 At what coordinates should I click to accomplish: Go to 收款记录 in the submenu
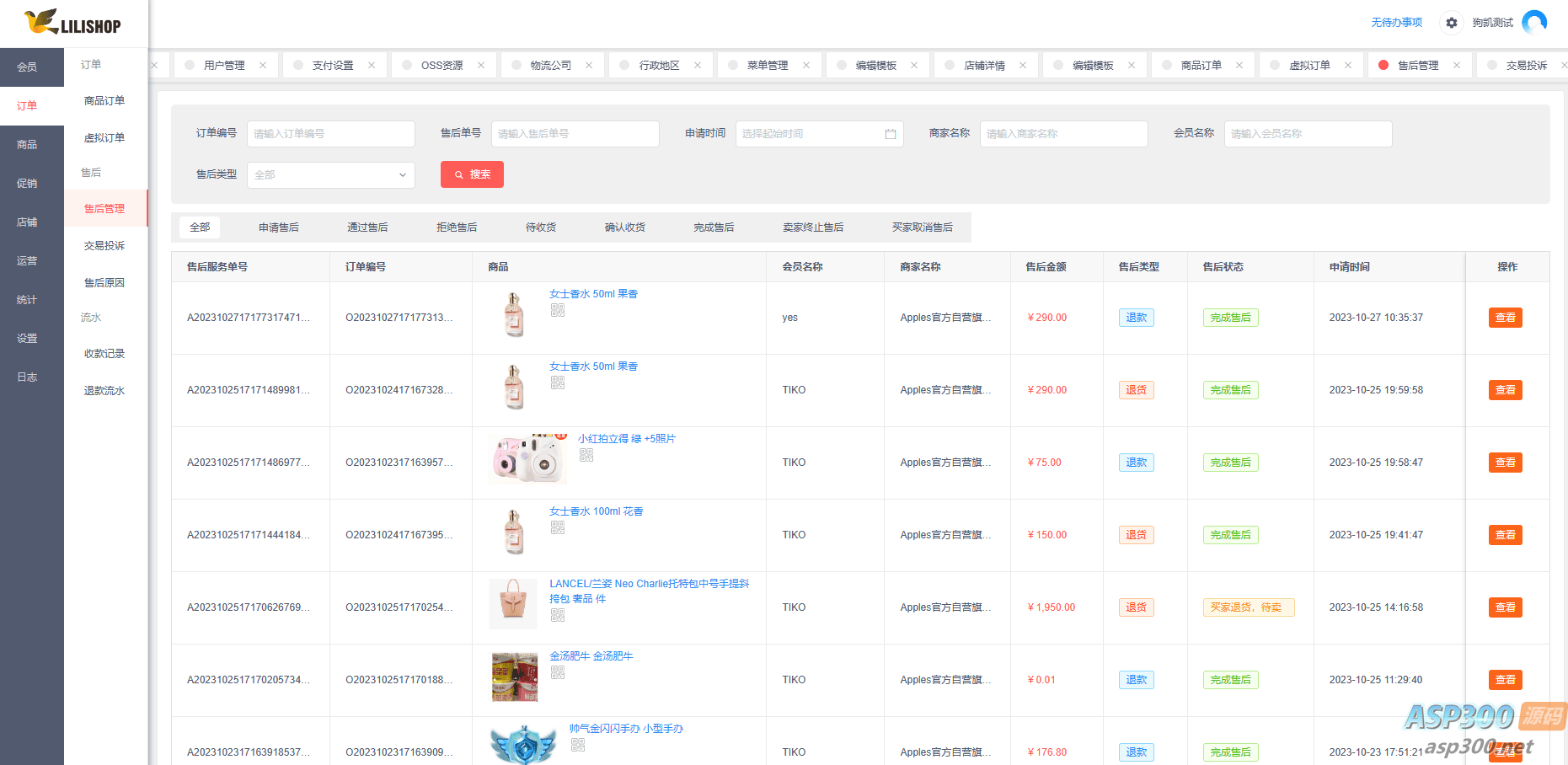tap(105, 354)
